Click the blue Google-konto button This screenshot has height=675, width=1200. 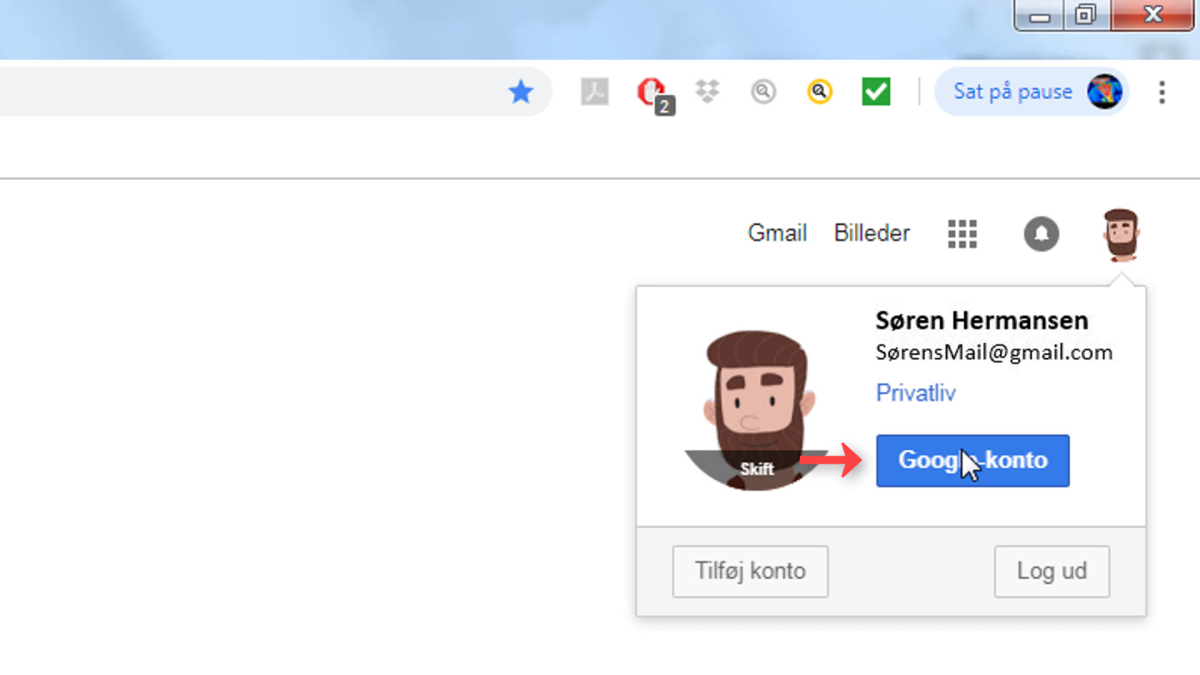click(x=973, y=461)
